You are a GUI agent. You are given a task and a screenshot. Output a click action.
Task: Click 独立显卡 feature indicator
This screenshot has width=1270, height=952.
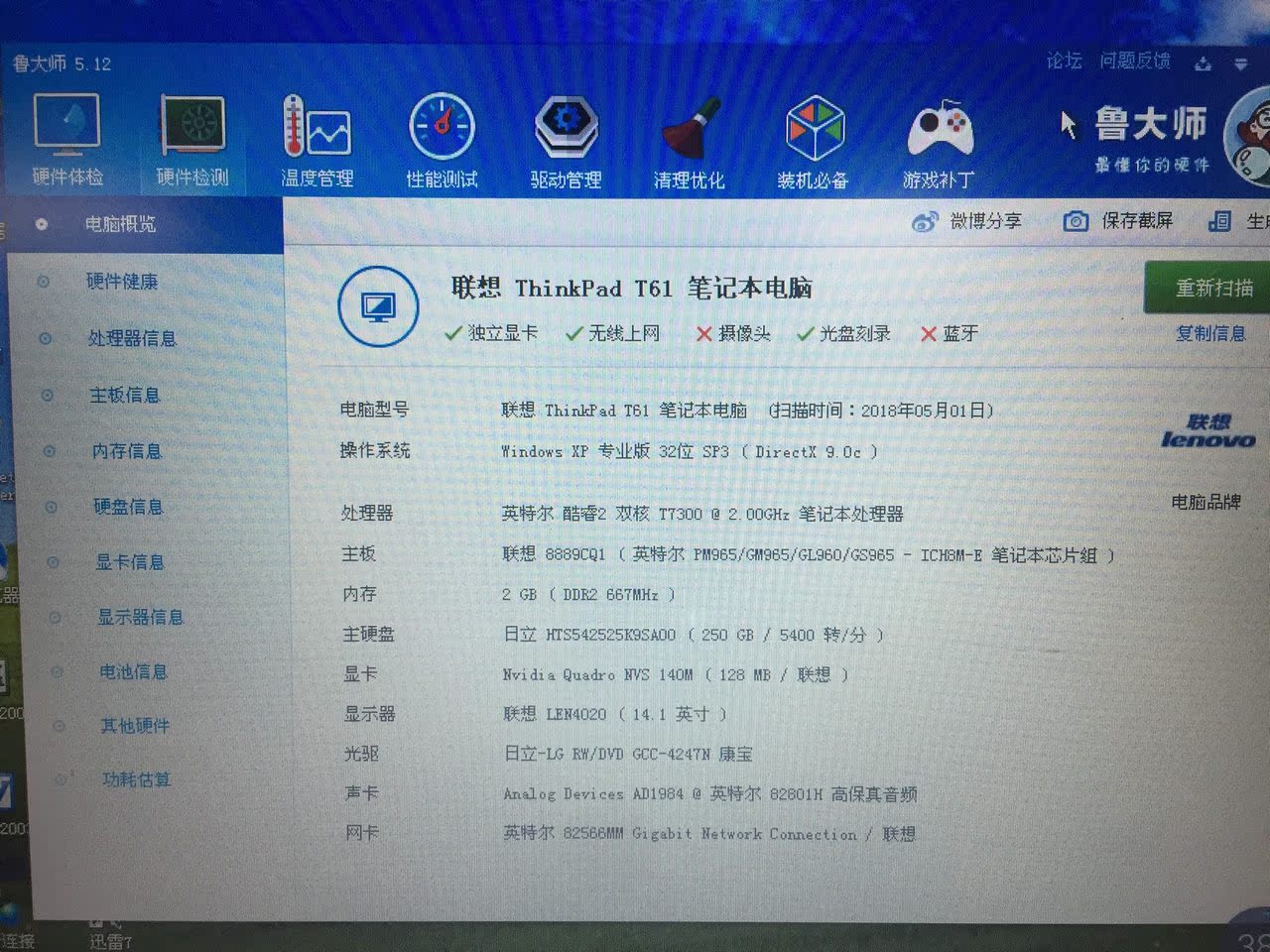(x=492, y=333)
